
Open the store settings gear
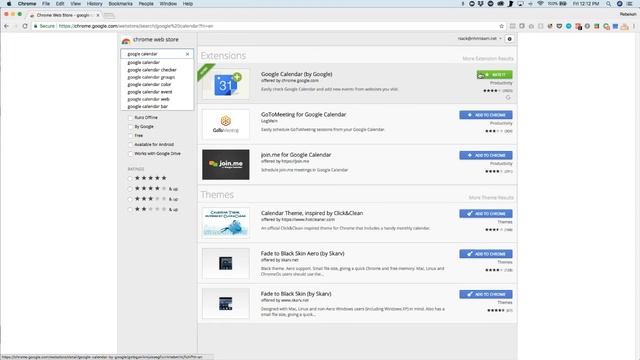(x=509, y=39)
